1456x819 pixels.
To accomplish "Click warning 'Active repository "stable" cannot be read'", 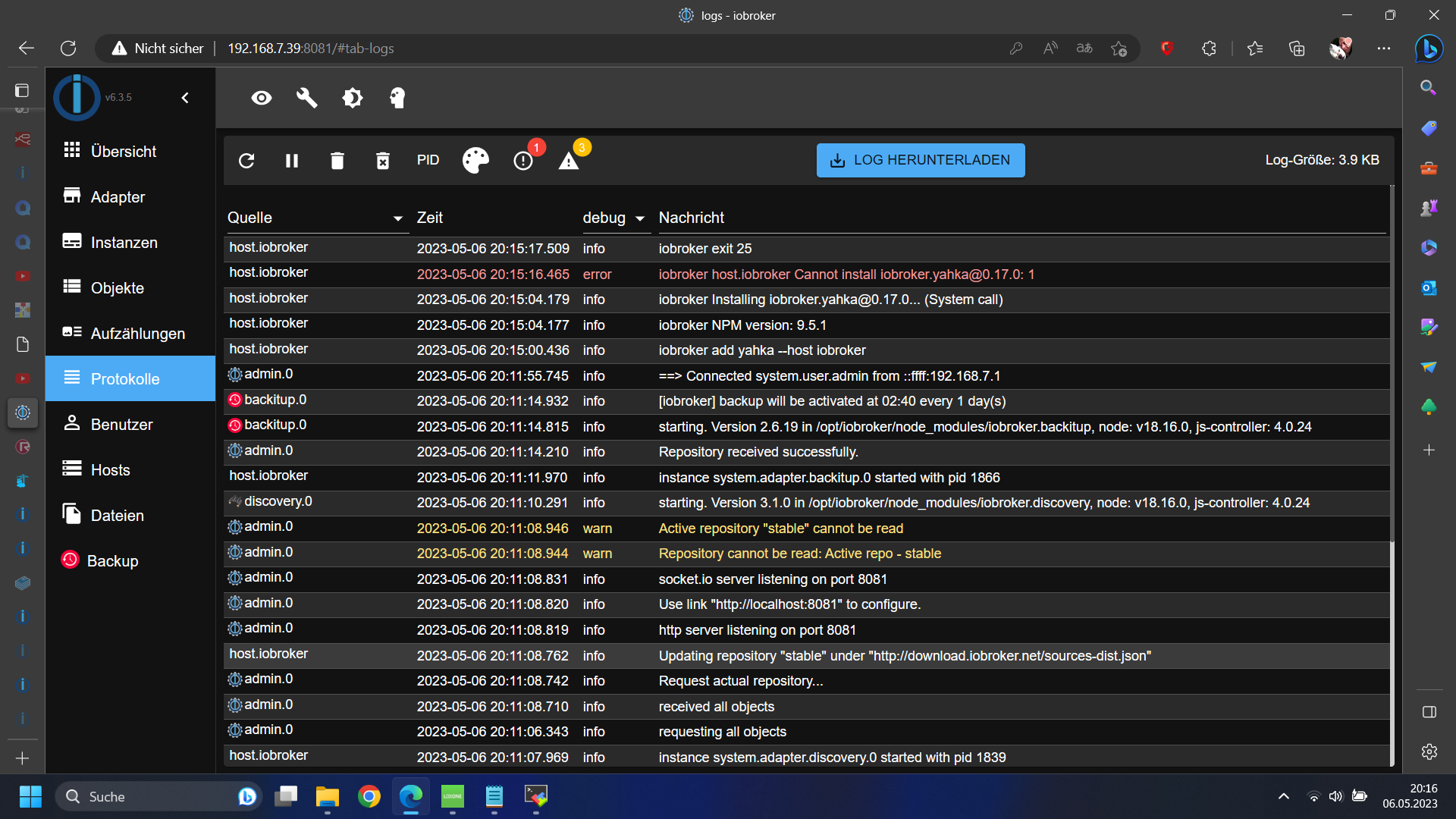I will pyautogui.click(x=780, y=529).
